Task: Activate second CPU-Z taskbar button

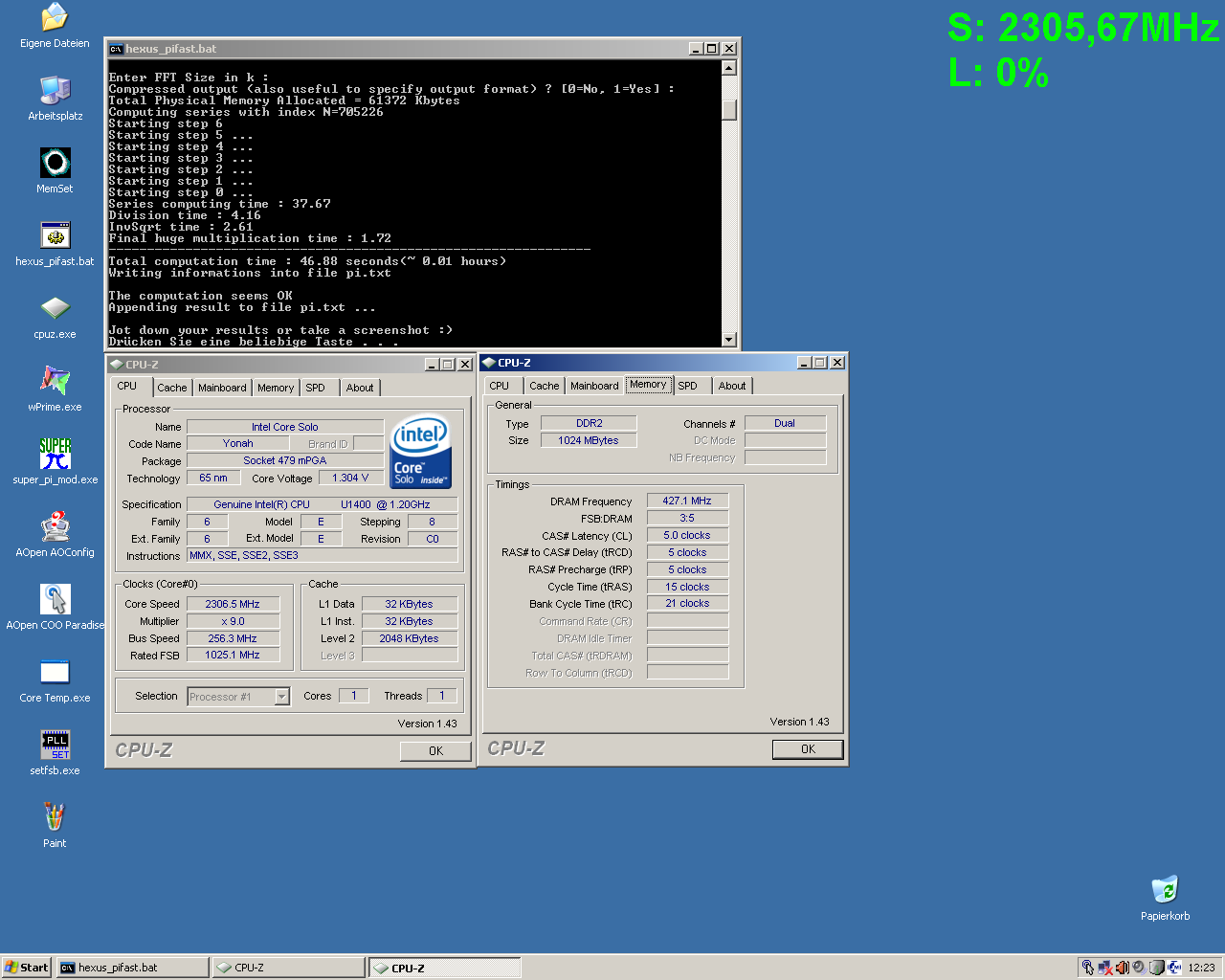Action: [445, 968]
